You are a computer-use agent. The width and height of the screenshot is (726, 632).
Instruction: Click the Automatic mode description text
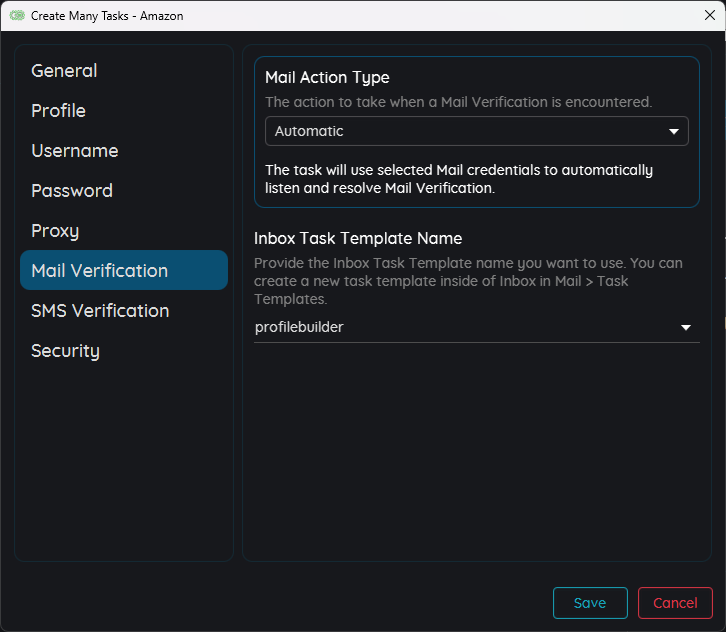coord(459,179)
